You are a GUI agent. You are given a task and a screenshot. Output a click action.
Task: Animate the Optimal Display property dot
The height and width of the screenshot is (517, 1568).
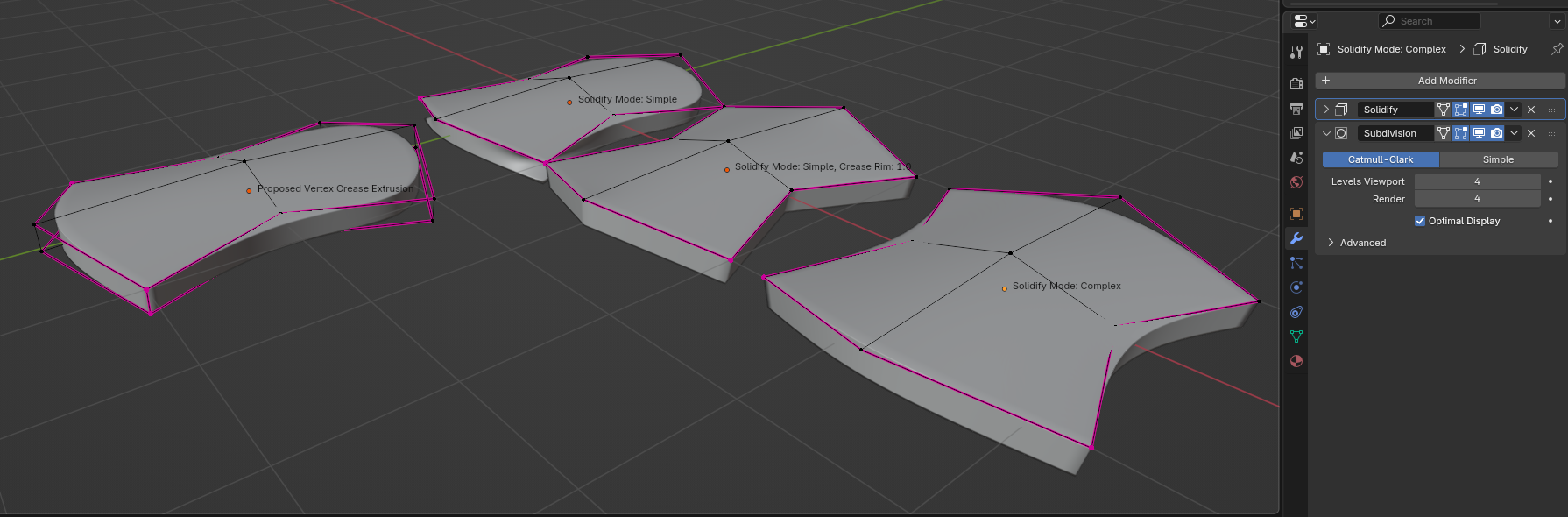[x=1550, y=221]
